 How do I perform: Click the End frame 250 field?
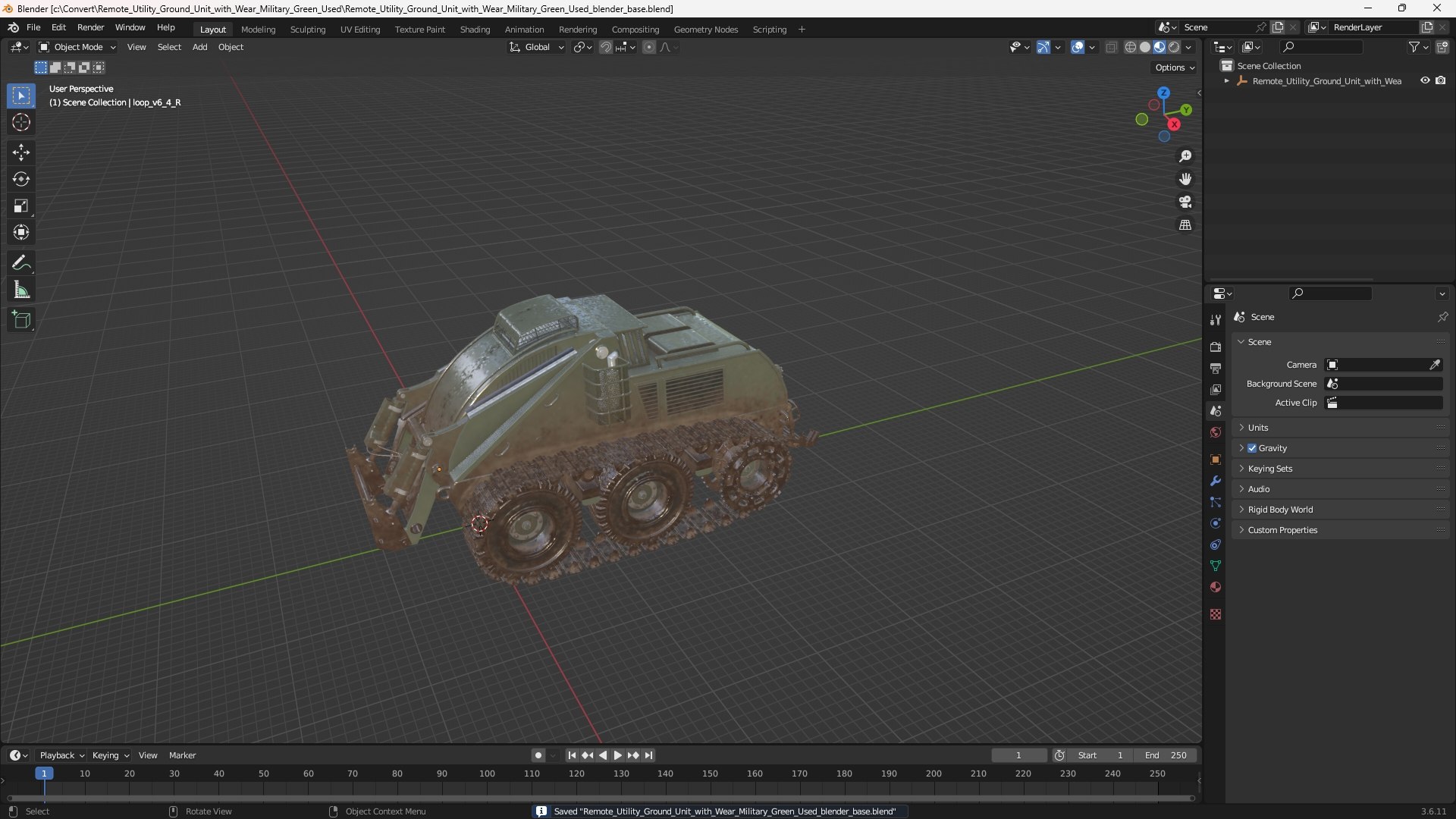pyautogui.click(x=1166, y=755)
